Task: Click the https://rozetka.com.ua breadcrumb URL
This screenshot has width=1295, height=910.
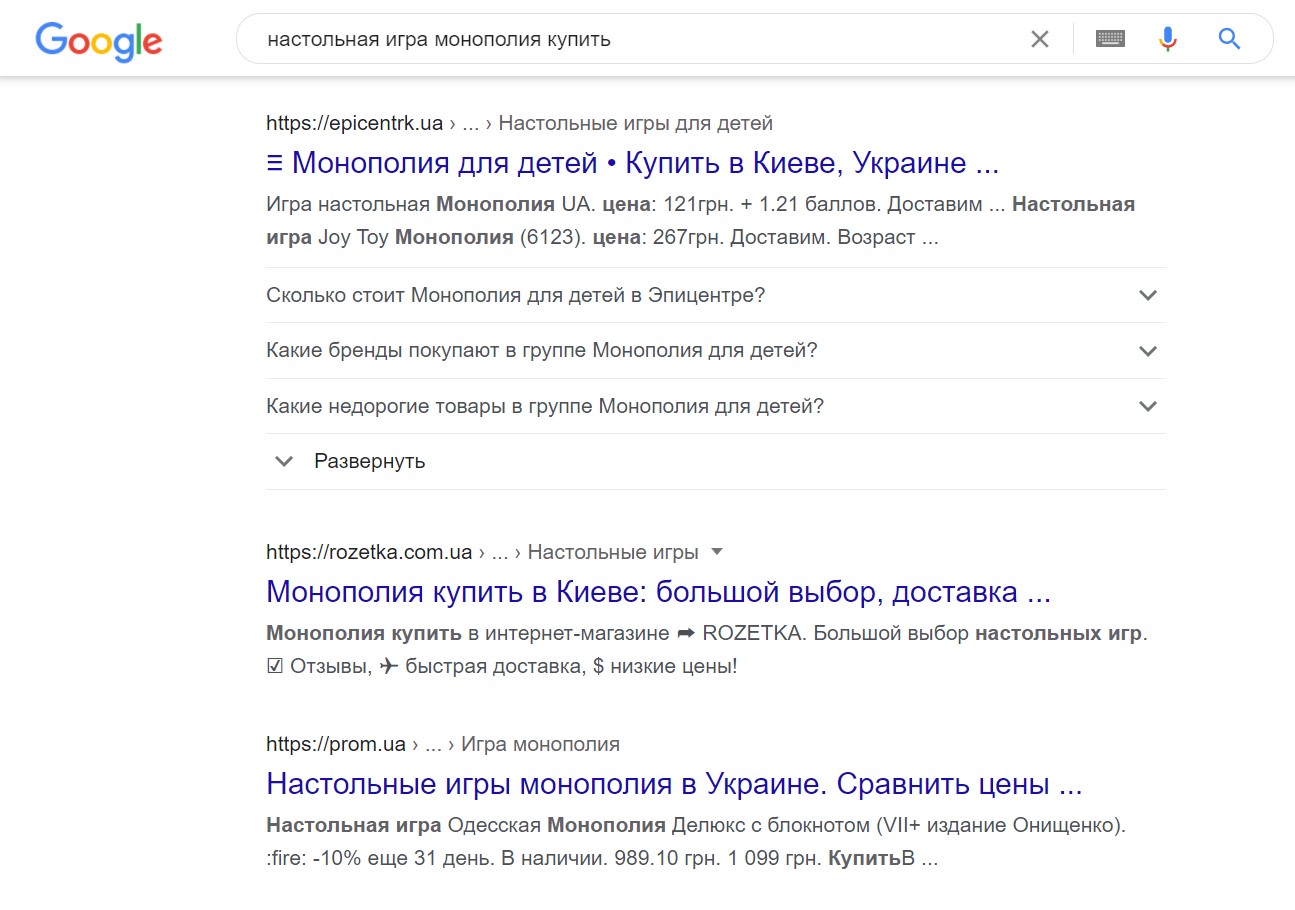Action: (x=369, y=552)
